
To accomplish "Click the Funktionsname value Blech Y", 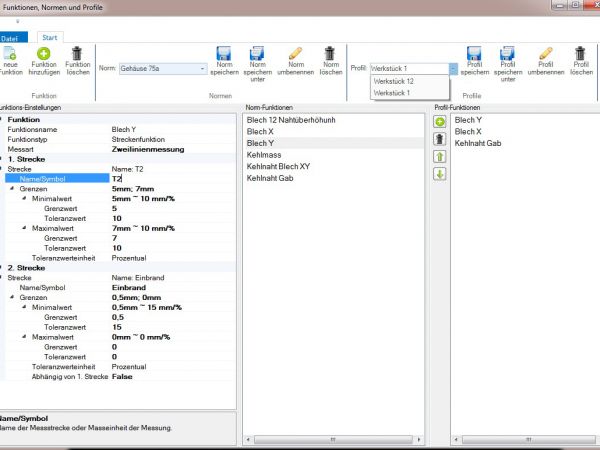I will [x=124, y=129].
